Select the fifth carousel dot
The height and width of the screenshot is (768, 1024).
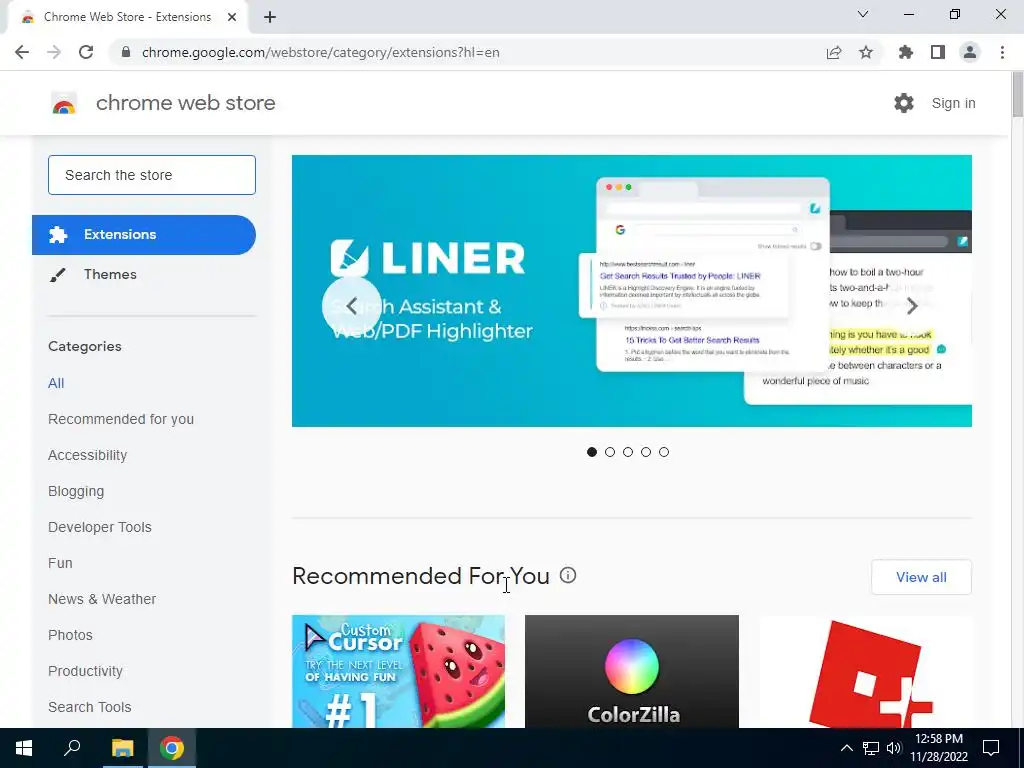[x=664, y=452]
